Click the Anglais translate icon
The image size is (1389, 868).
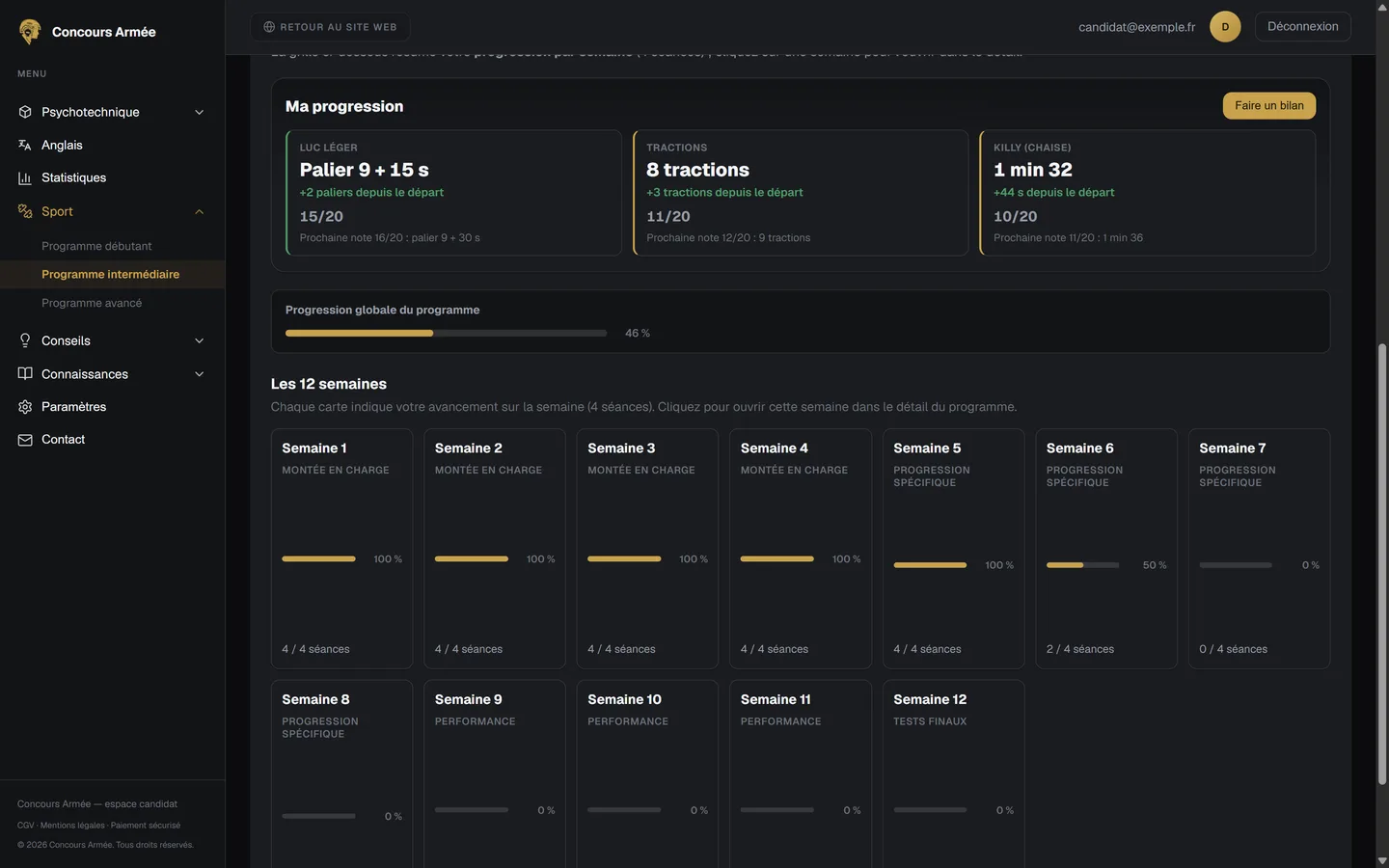[25, 145]
